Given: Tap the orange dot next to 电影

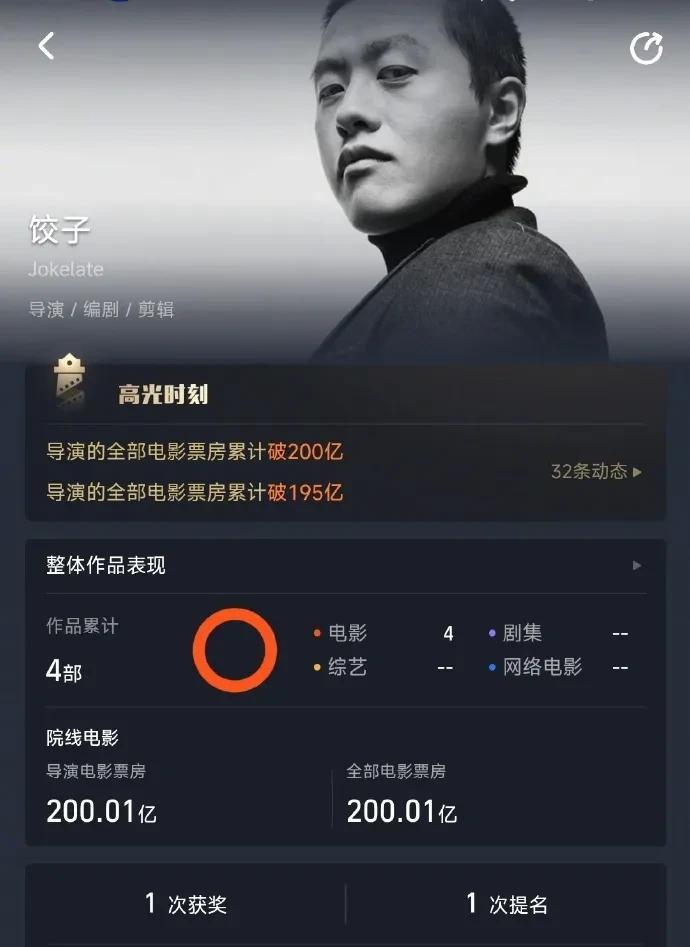Looking at the screenshot, I should pyautogui.click(x=317, y=633).
